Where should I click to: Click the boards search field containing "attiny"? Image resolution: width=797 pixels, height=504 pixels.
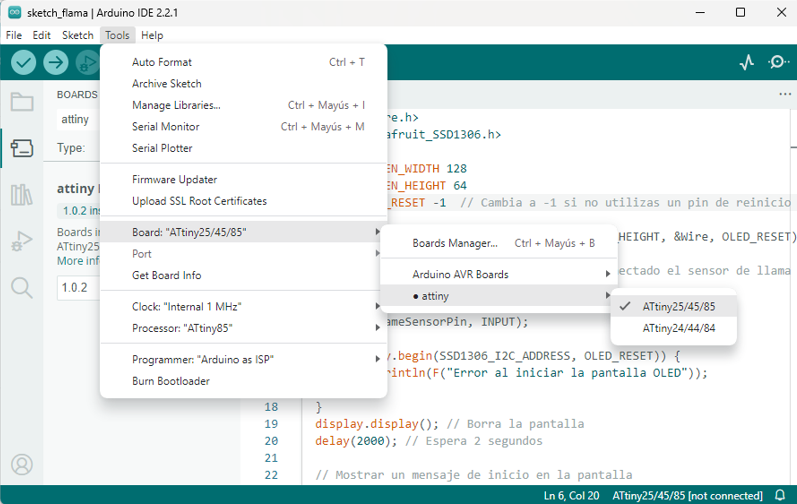pyautogui.click(x=76, y=119)
